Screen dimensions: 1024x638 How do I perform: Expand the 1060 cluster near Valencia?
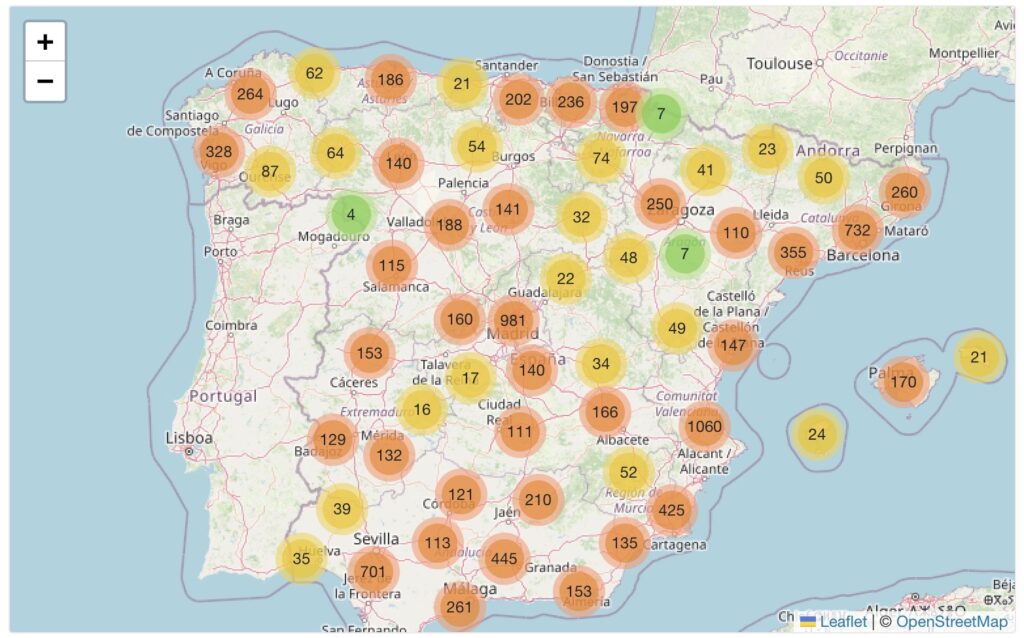click(x=704, y=427)
